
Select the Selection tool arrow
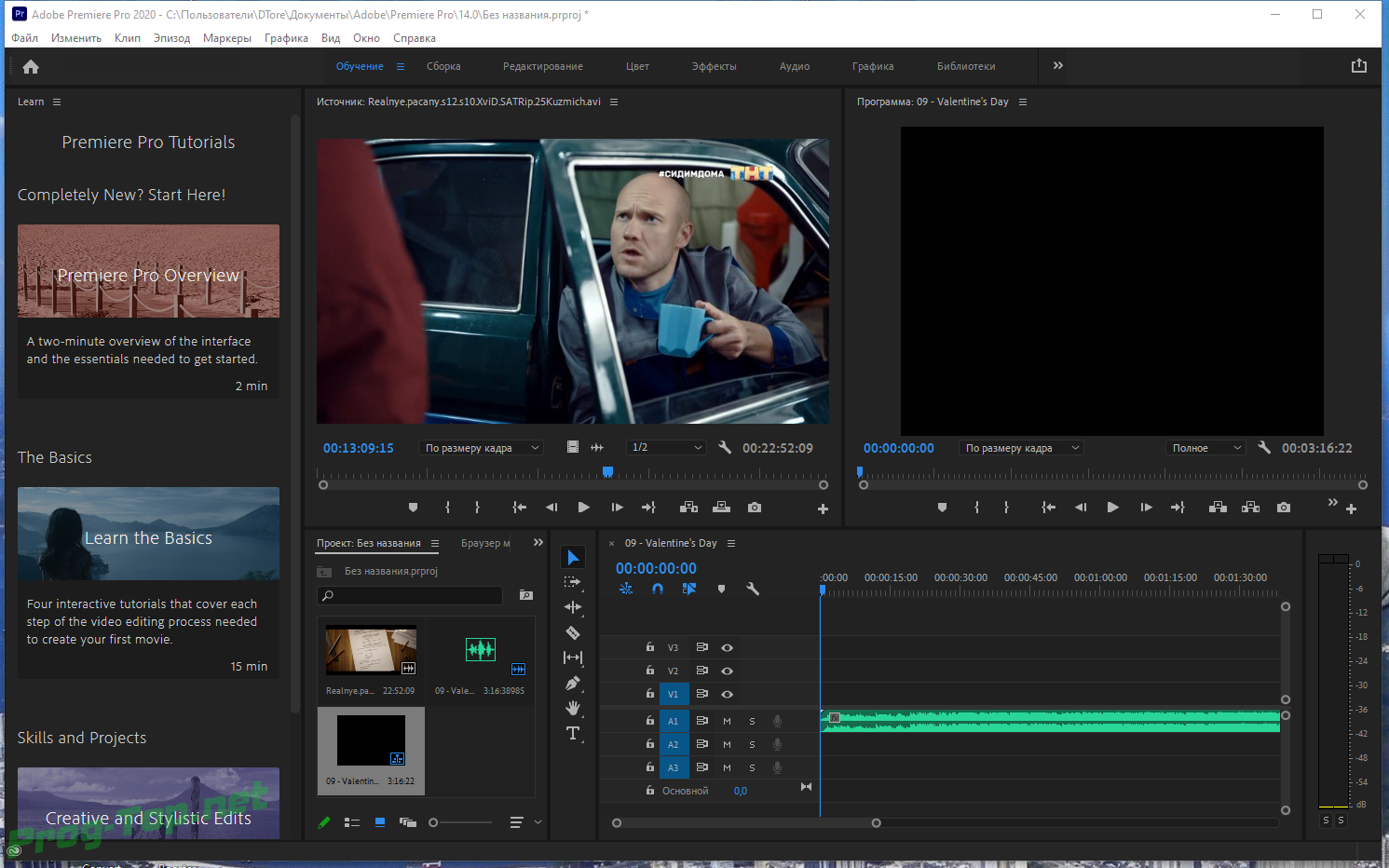click(573, 557)
